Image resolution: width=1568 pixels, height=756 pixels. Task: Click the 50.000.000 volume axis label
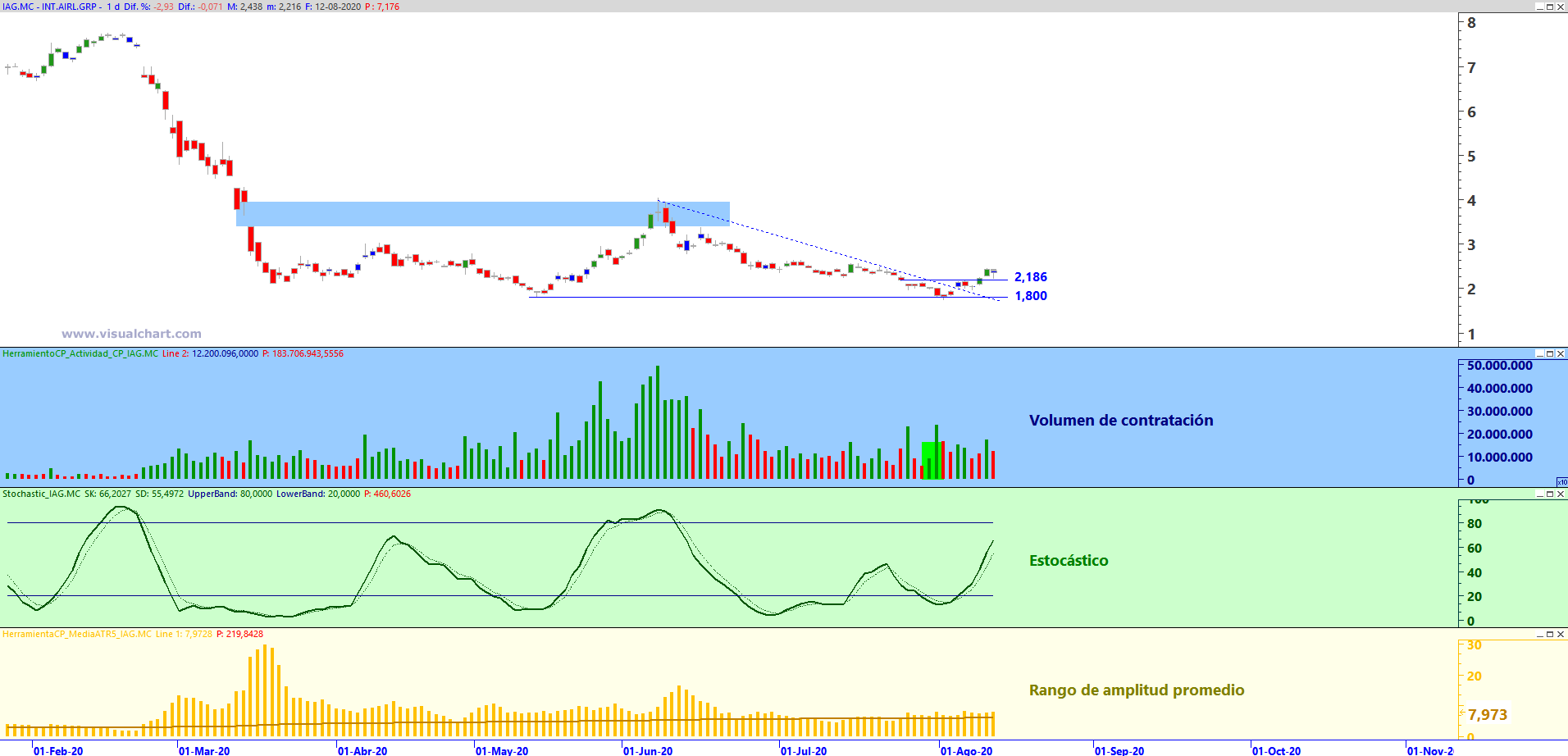(1500, 366)
